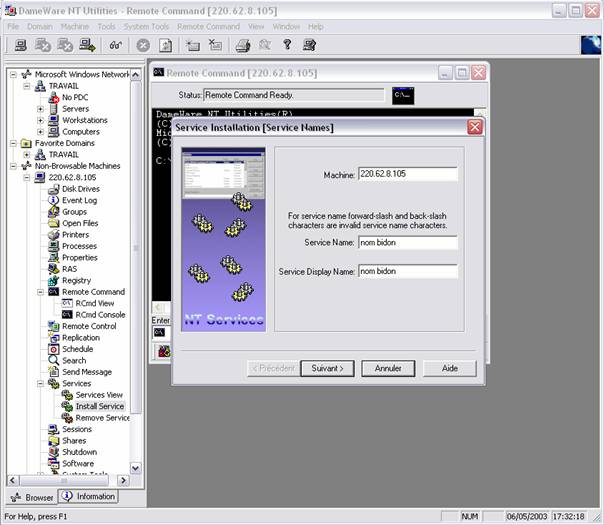Open Remote Control node

tap(89, 326)
